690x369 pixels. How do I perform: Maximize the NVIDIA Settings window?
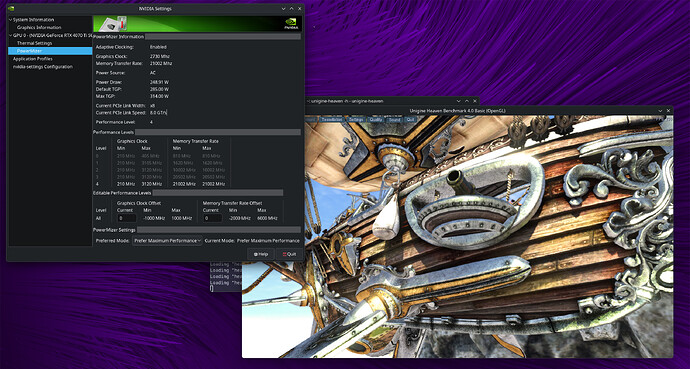(291, 8)
